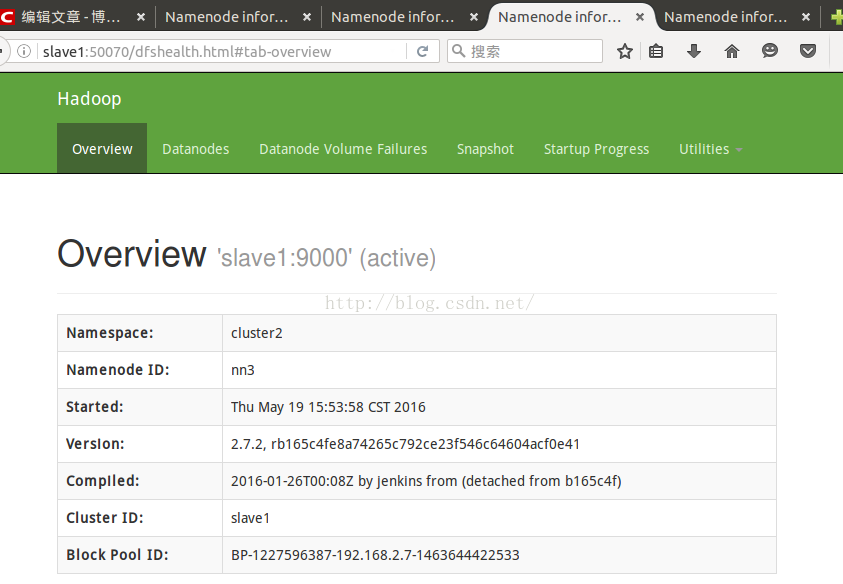
Task: Click the chat smiley icon
Action: tap(770, 51)
